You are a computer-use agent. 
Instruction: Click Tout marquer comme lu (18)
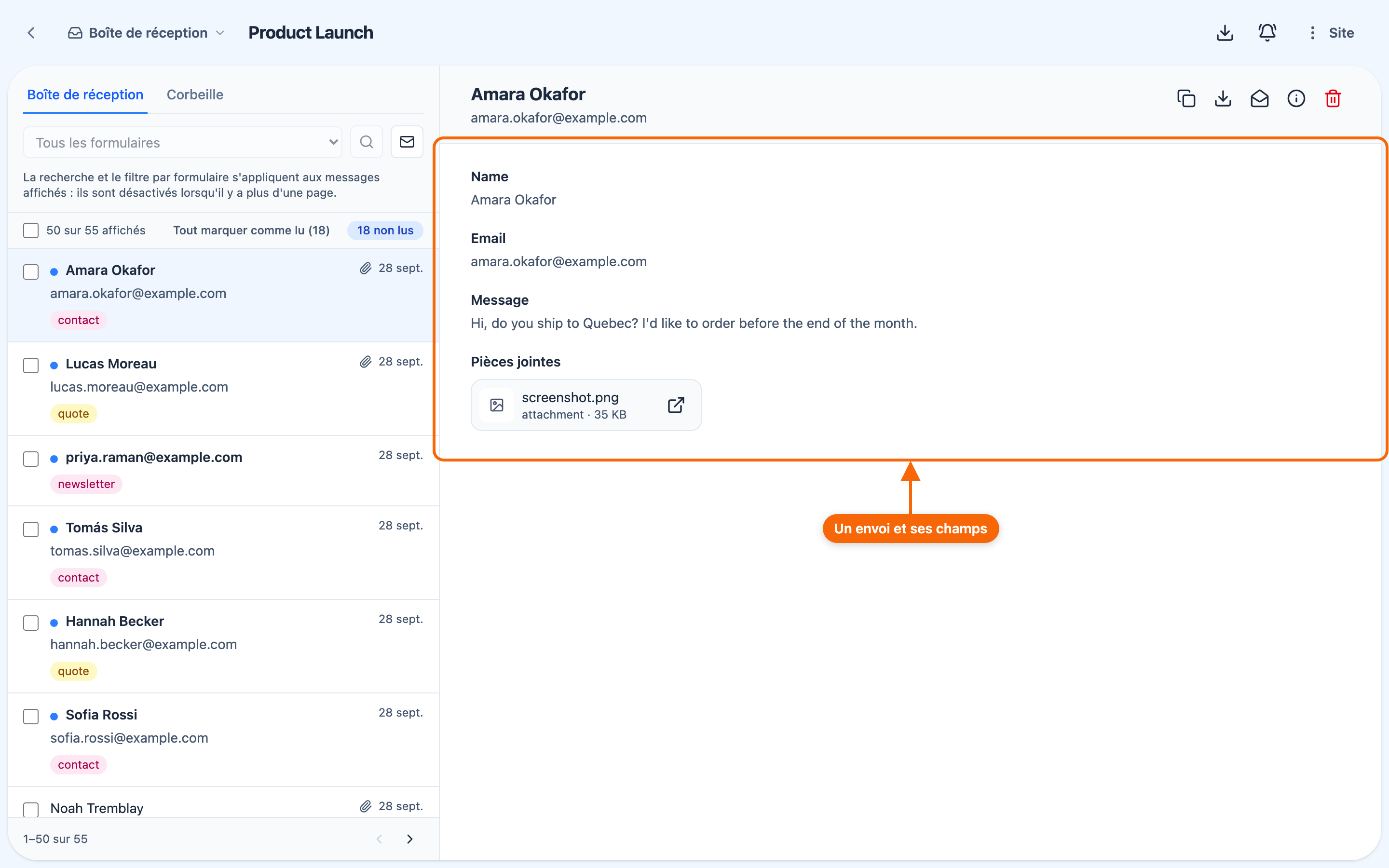[x=251, y=230]
